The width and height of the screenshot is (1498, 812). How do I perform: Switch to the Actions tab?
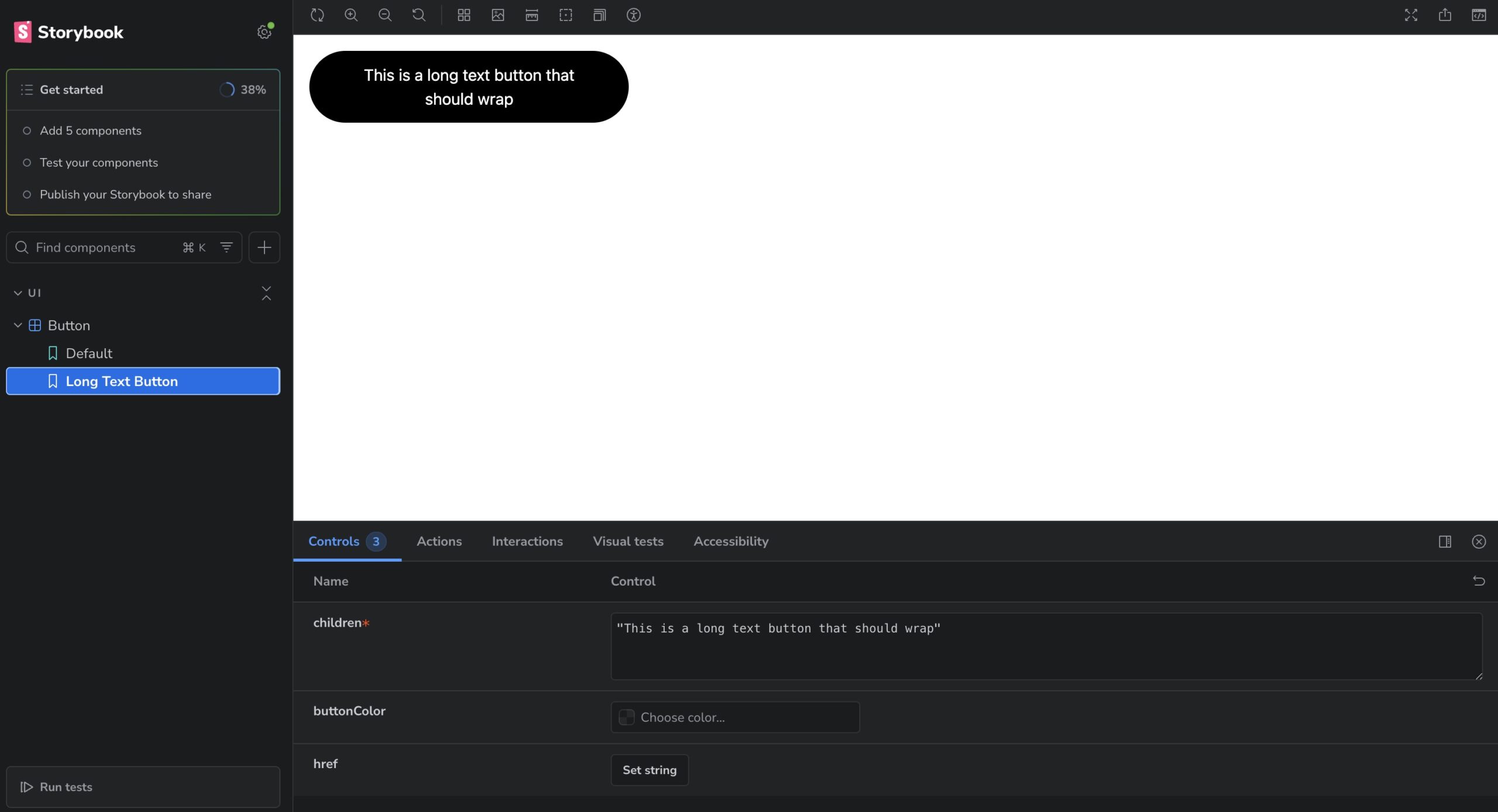(x=439, y=542)
